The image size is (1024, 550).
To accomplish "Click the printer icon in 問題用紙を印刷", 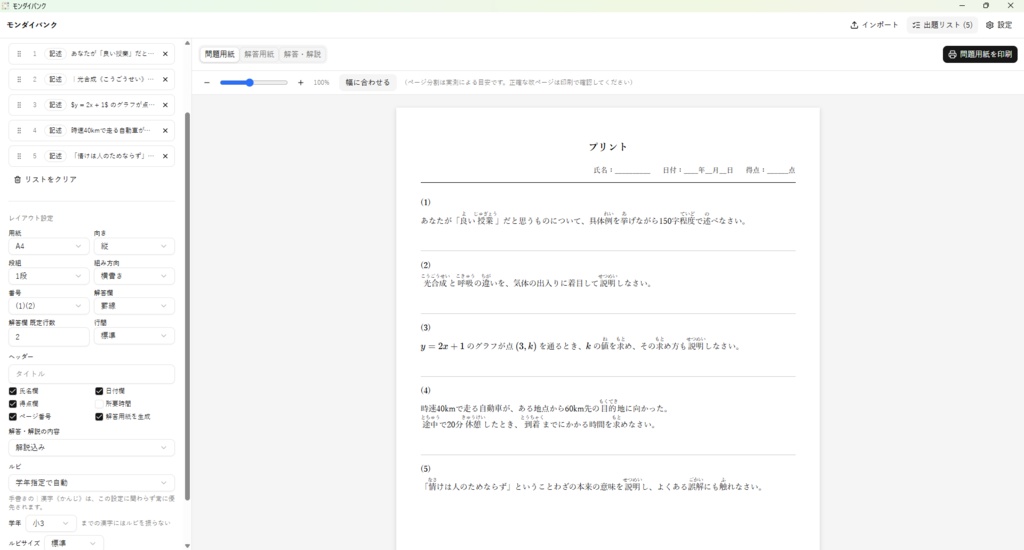I will coord(952,54).
